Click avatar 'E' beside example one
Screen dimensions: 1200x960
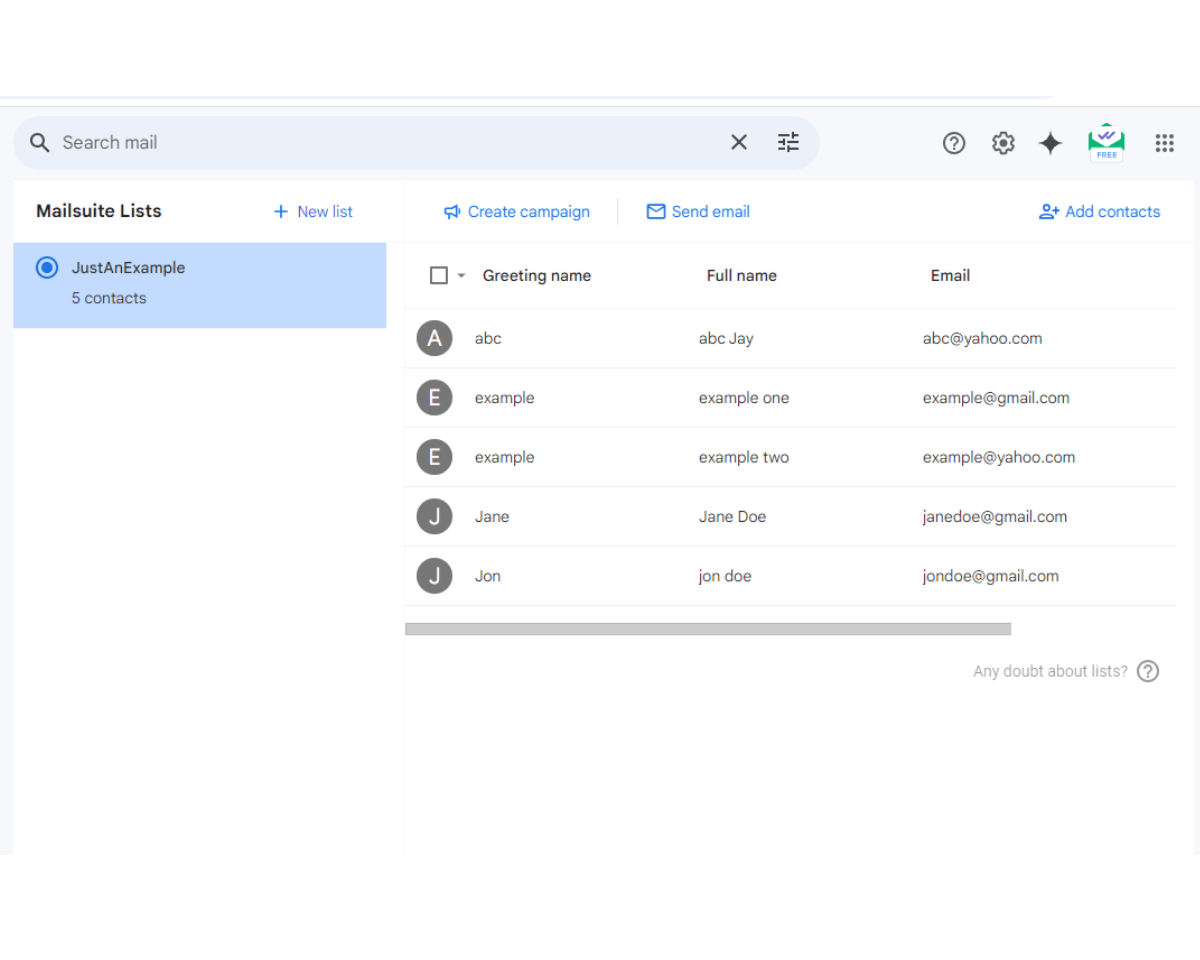pyautogui.click(x=434, y=398)
